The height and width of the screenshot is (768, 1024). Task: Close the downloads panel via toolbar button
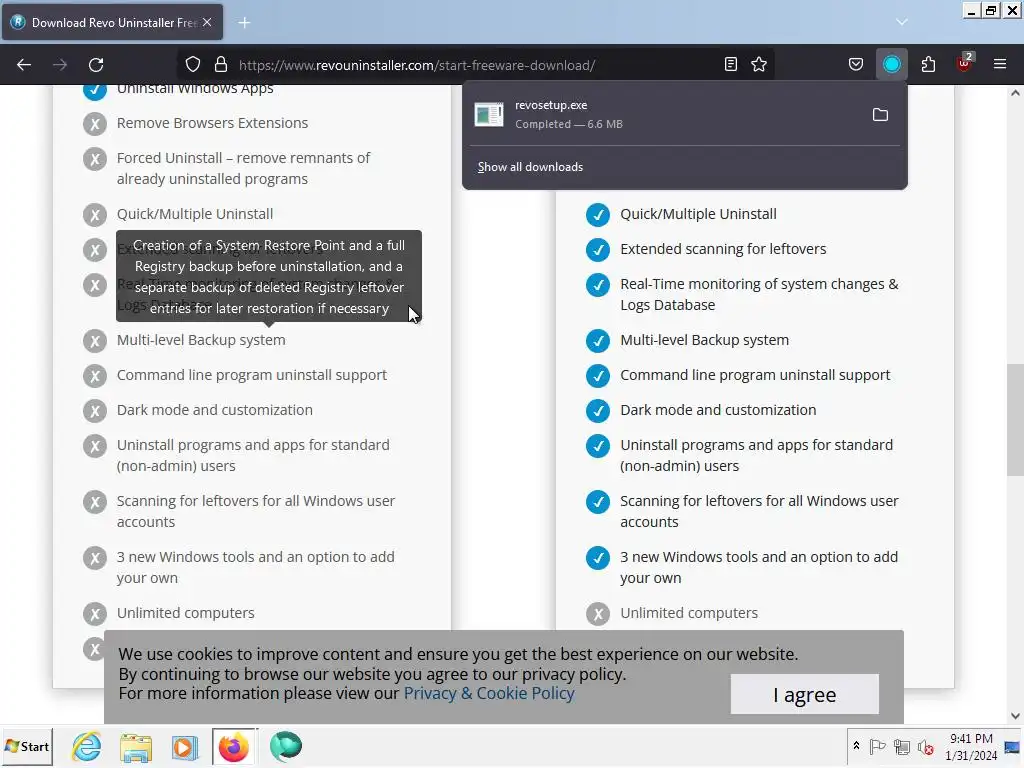click(x=891, y=65)
